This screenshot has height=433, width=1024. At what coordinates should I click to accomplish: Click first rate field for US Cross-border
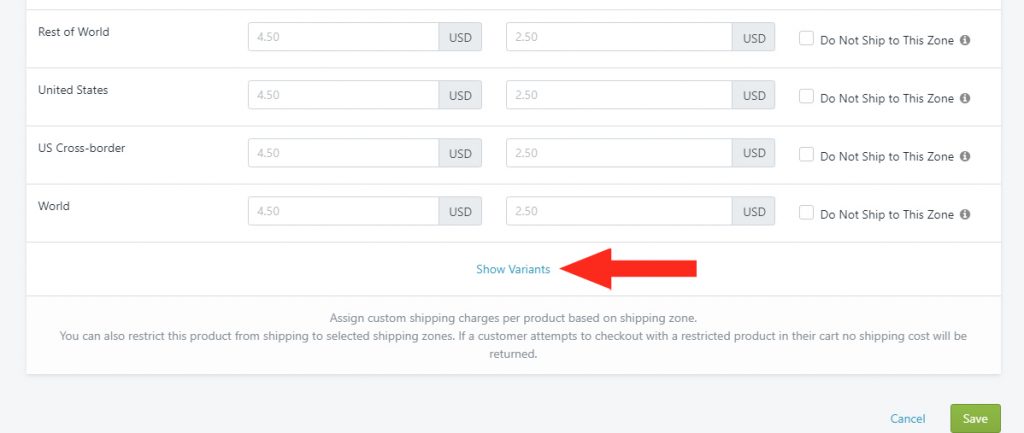[344, 153]
